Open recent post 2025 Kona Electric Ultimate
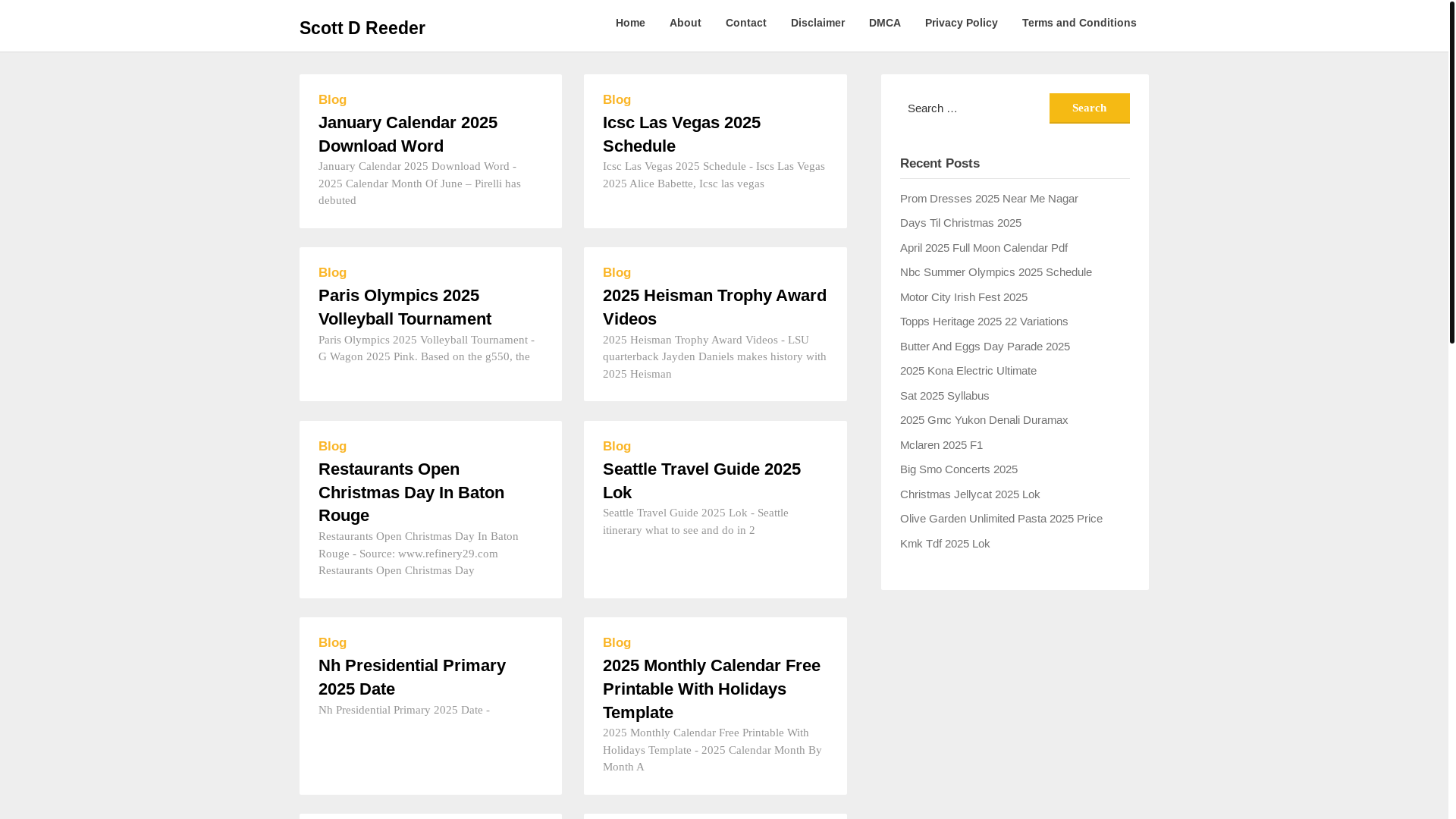This screenshot has width=1456, height=819. (x=968, y=371)
